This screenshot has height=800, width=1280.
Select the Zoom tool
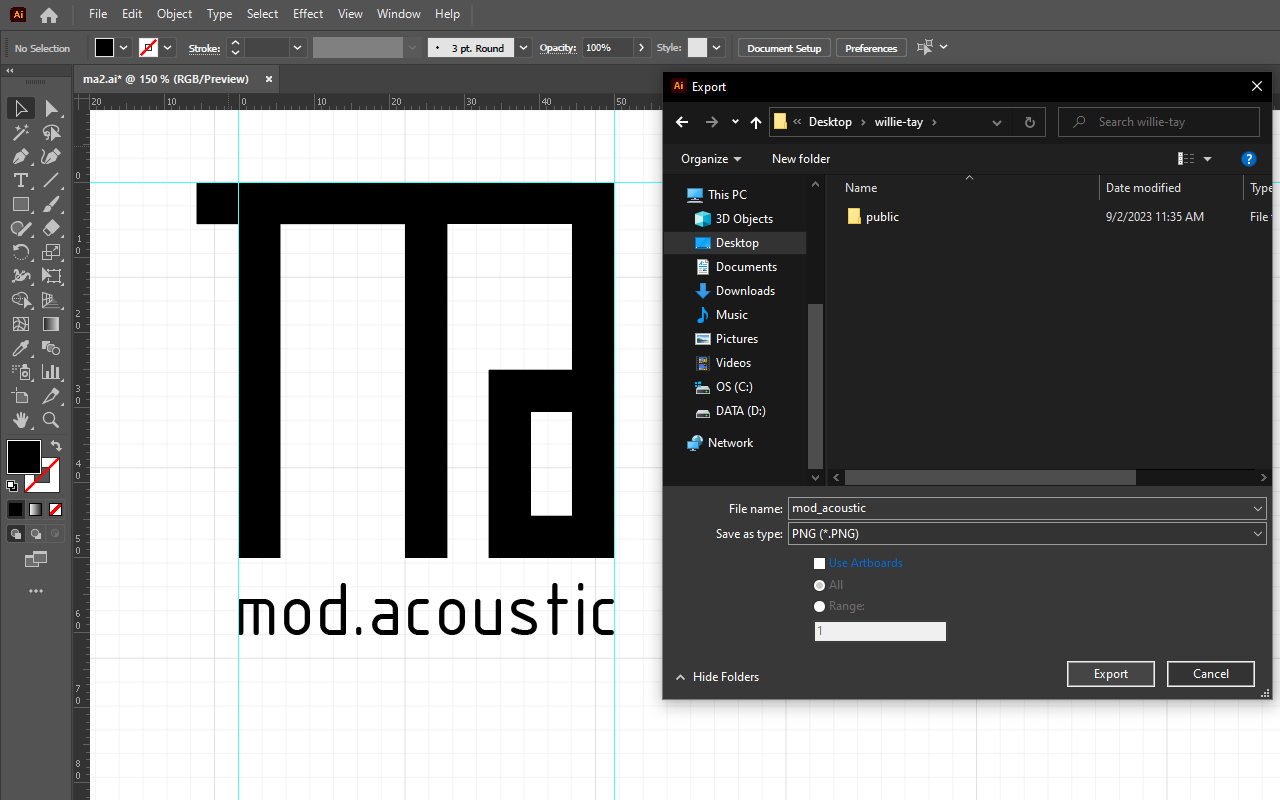tap(52, 420)
